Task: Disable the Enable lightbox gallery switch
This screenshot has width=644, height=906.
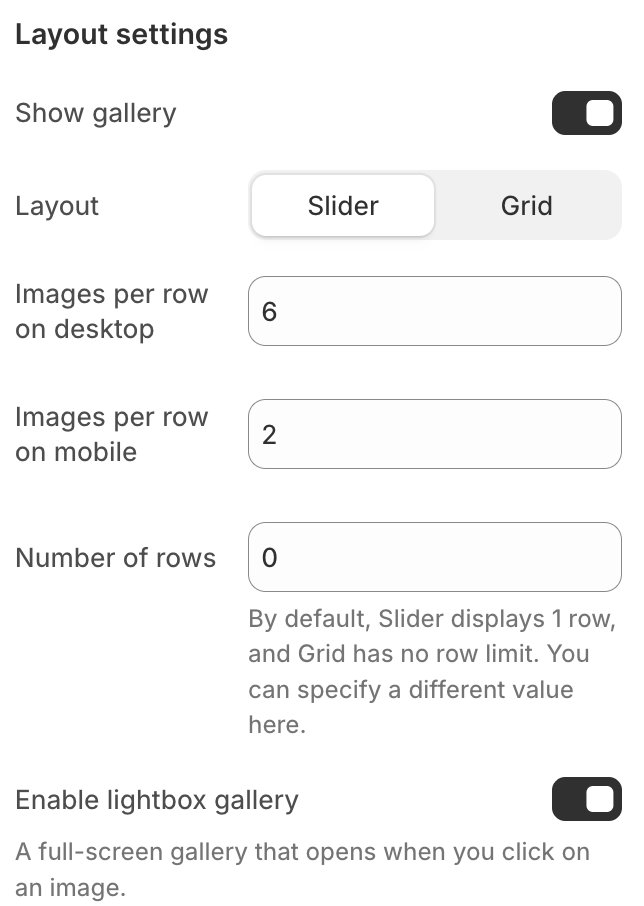Action: pos(586,799)
